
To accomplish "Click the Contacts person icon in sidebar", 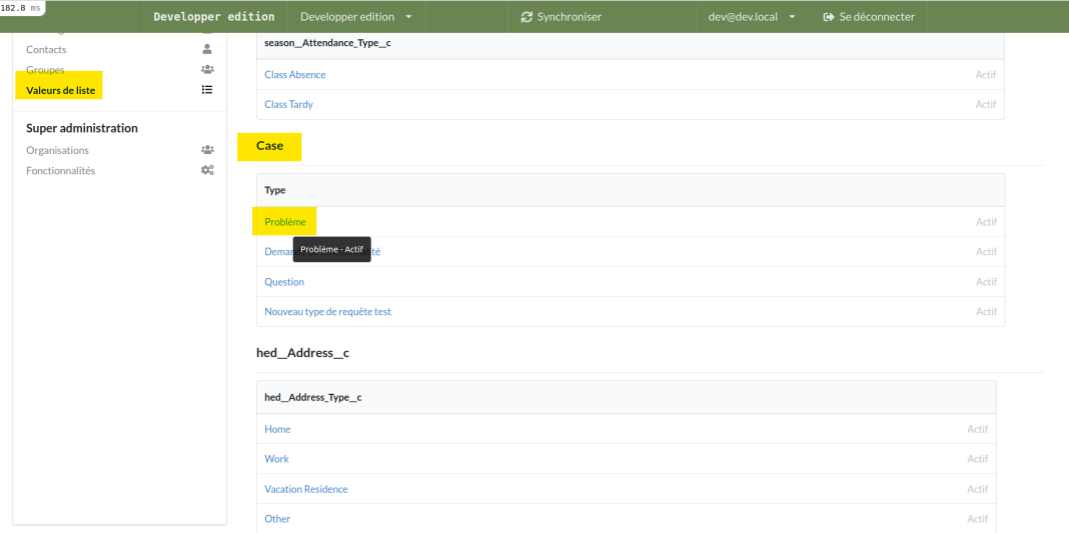I will click(x=207, y=49).
